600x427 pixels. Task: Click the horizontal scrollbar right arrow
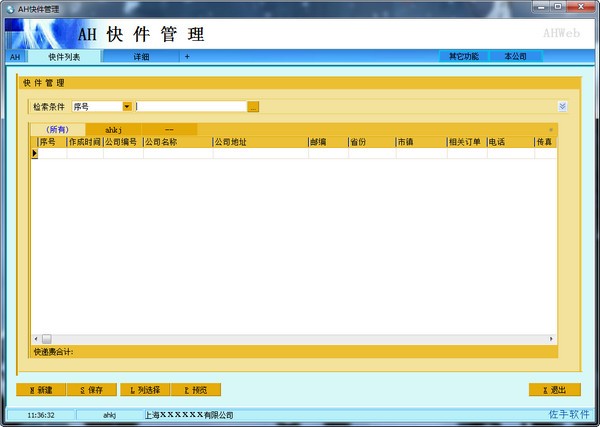pyautogui.click(x=551, y=339)
